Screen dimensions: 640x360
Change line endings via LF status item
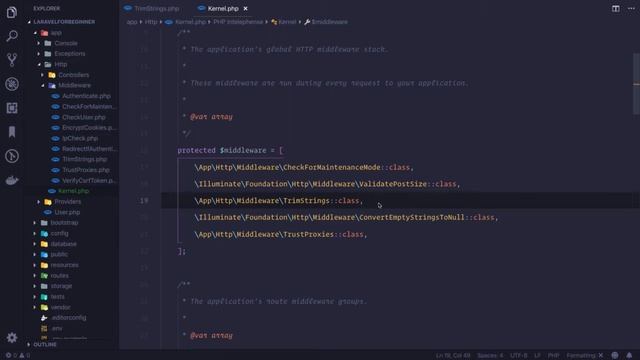(538, 356)
